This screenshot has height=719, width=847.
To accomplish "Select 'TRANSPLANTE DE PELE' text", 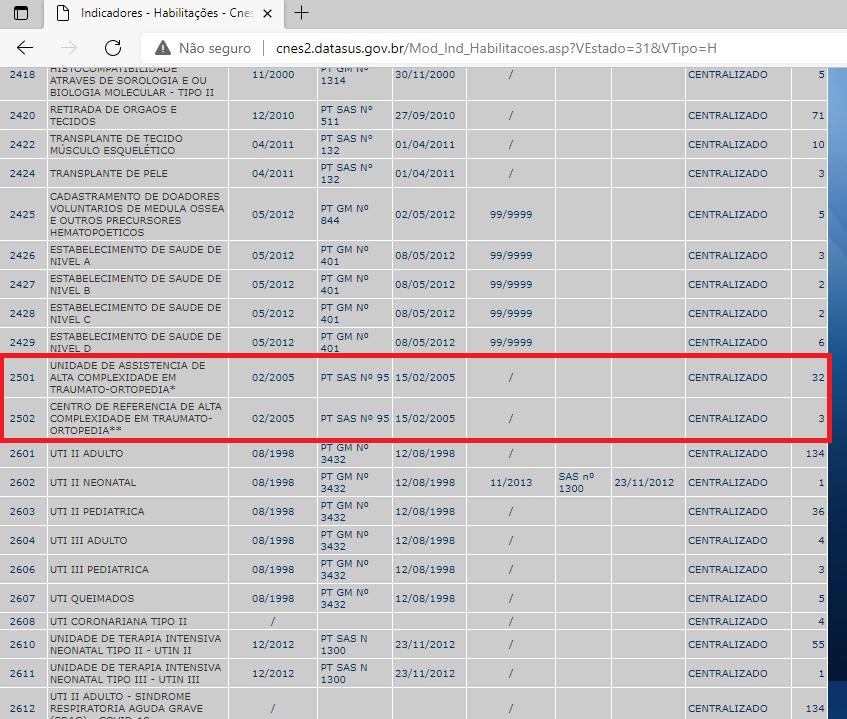I will 109,174.
